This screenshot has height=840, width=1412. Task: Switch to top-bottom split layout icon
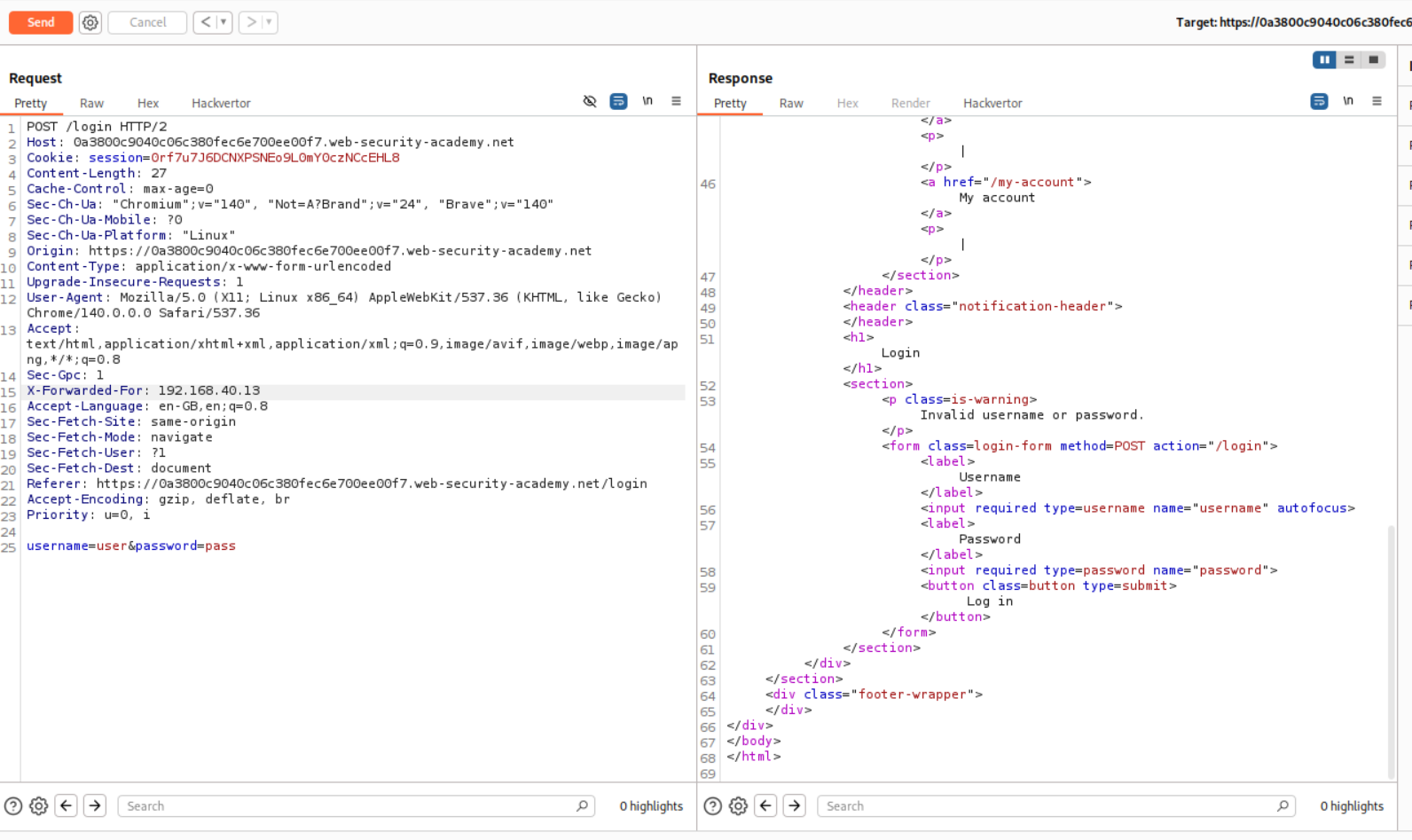click(x=1349, y=59)
